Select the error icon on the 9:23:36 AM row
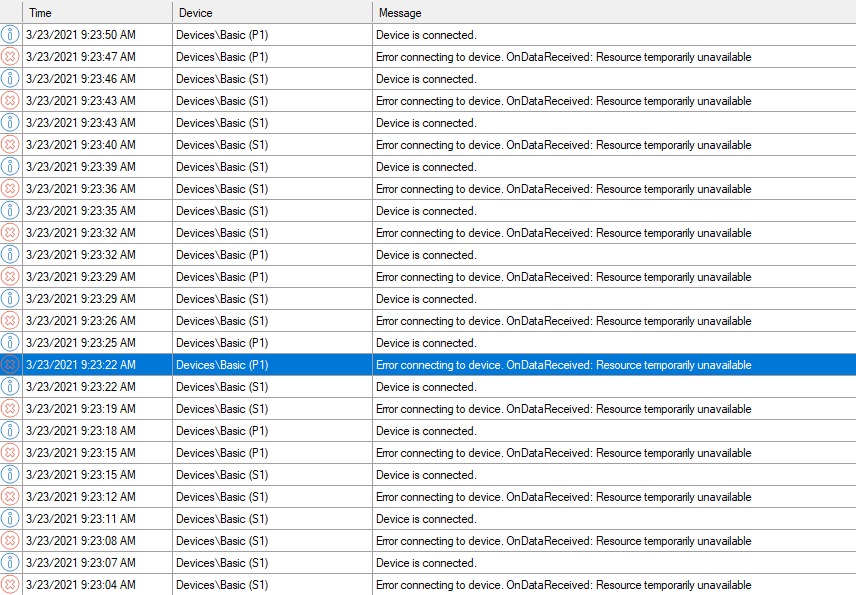The image size is (856, 595). (x=10, y=189)
